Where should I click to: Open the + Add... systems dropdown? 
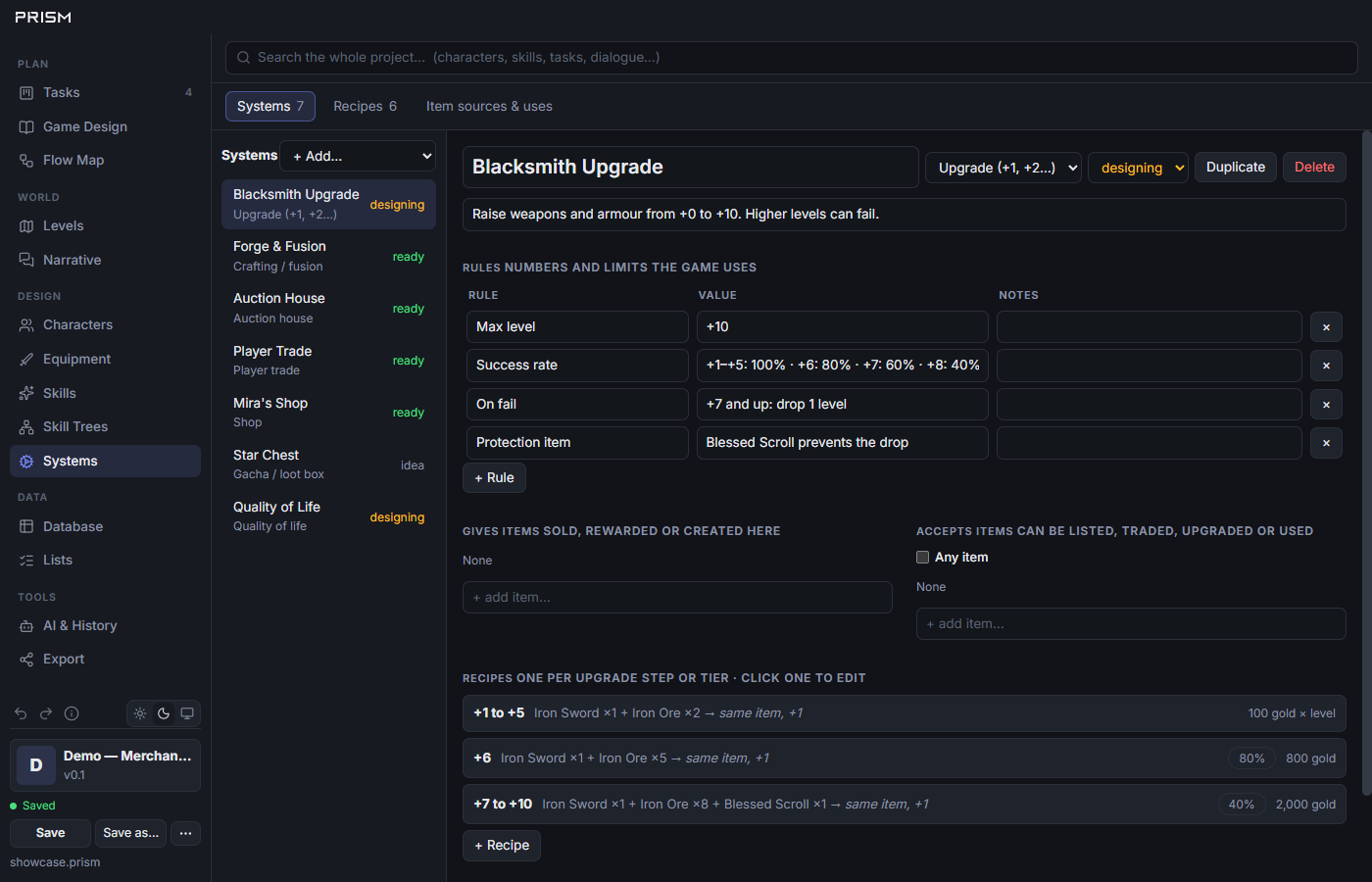coord(358,156)
